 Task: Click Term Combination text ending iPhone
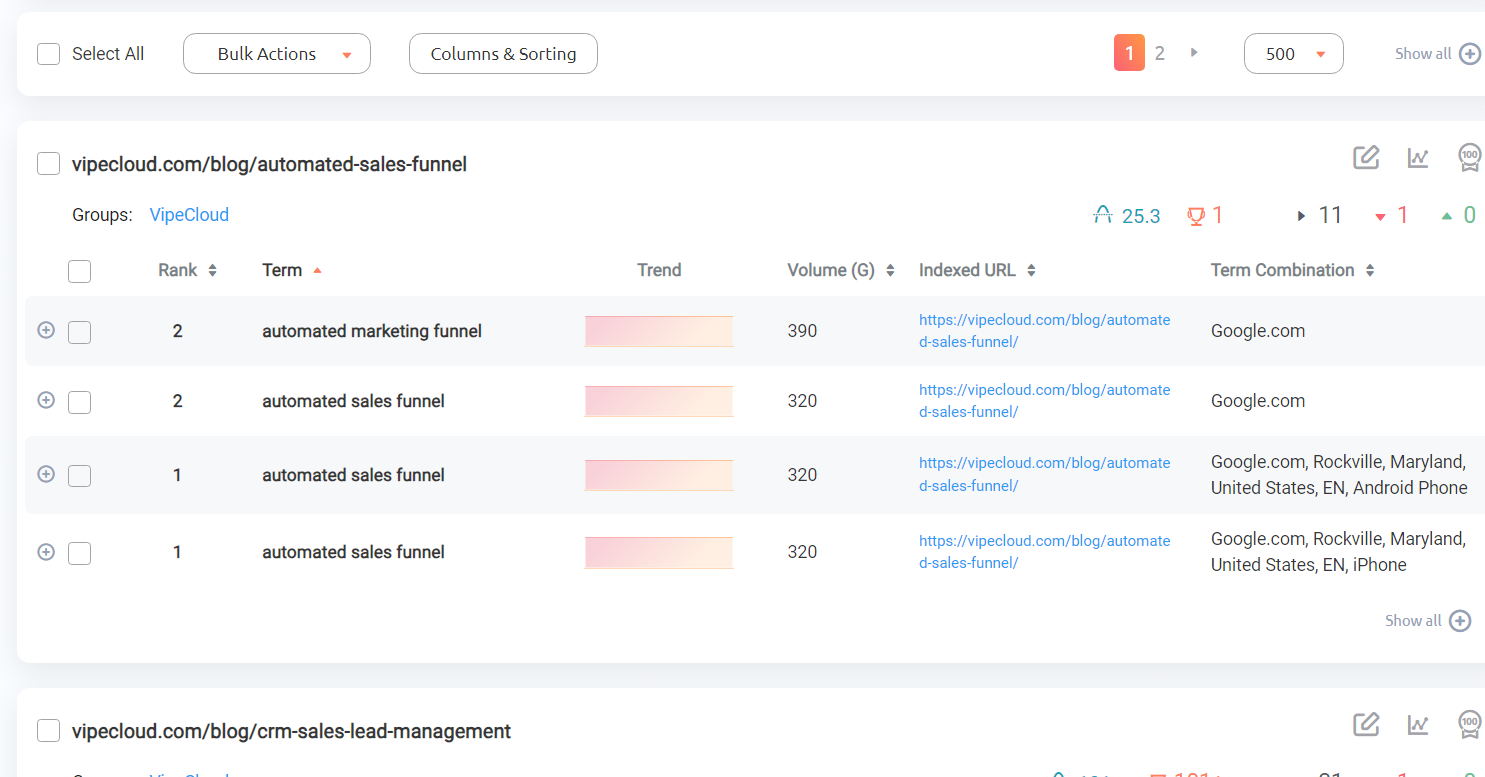1338,552
